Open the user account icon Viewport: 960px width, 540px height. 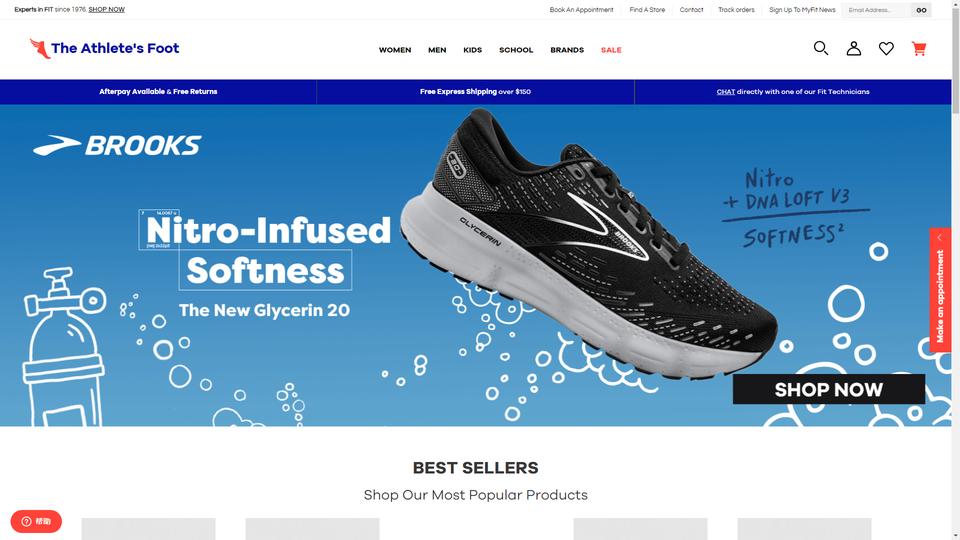pyautogui.click(x=853, y=48)
